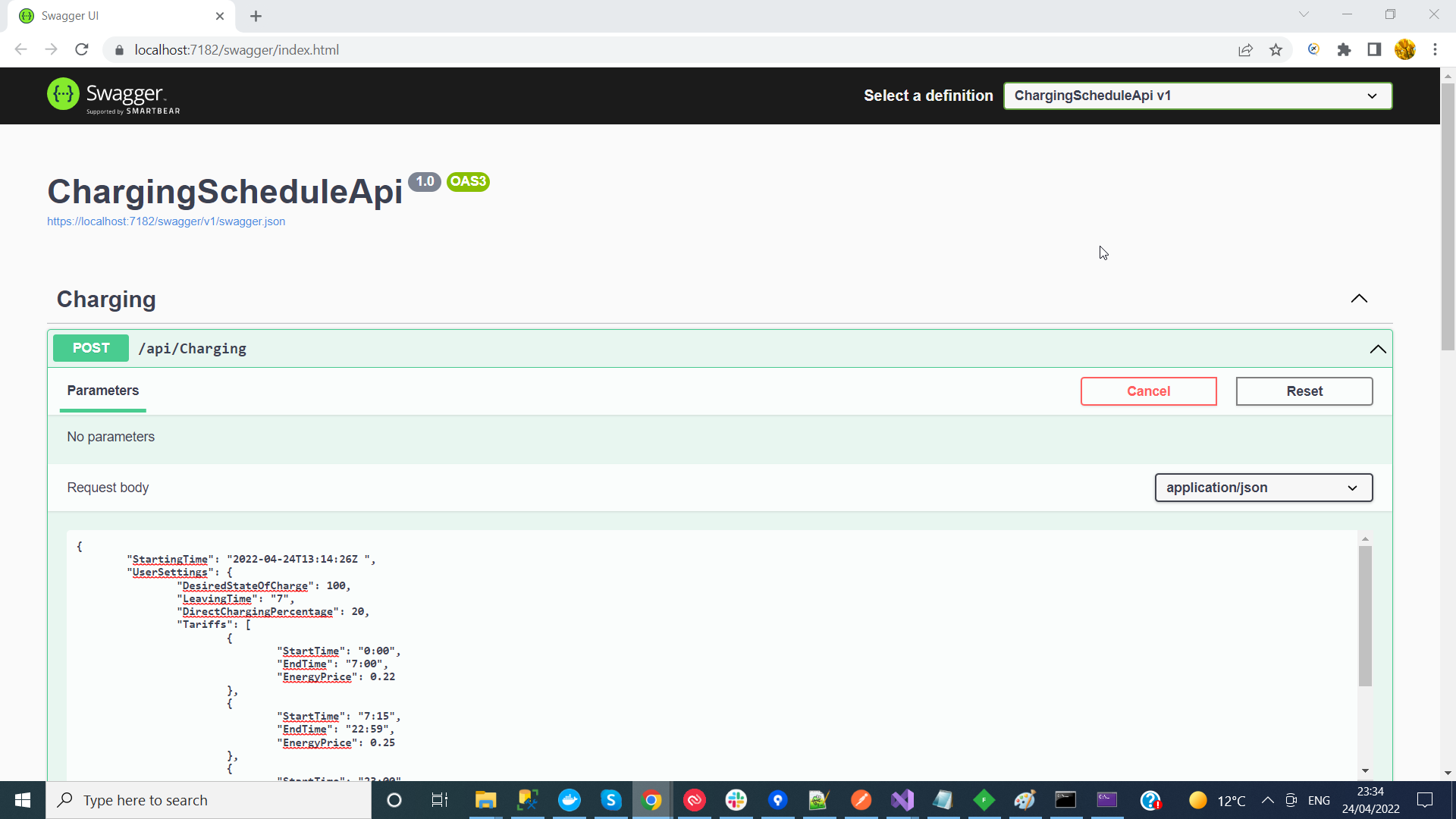Share this page via the share icon

[x=1245, y=50]
